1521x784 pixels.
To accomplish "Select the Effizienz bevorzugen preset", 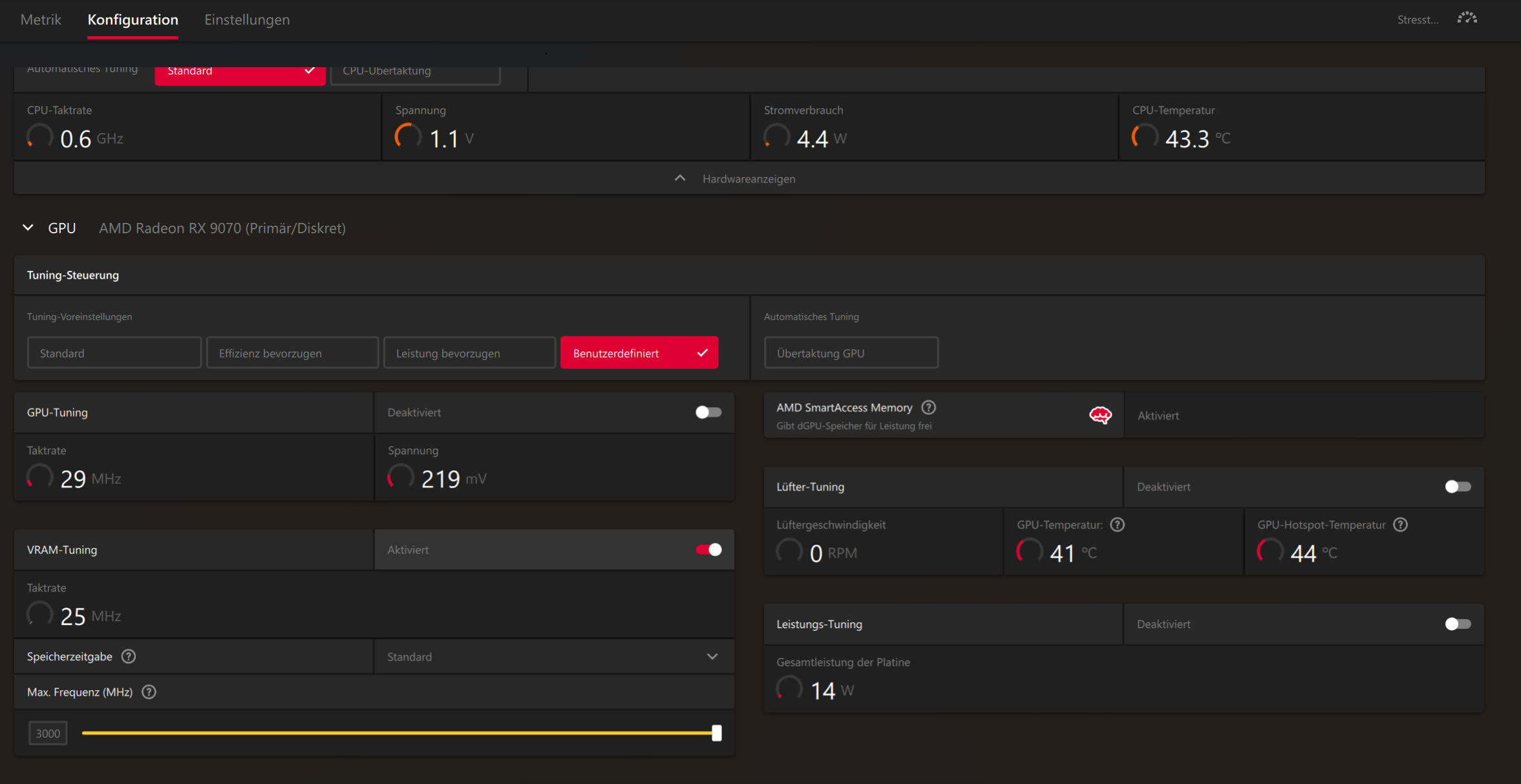I will click(292, 353).
